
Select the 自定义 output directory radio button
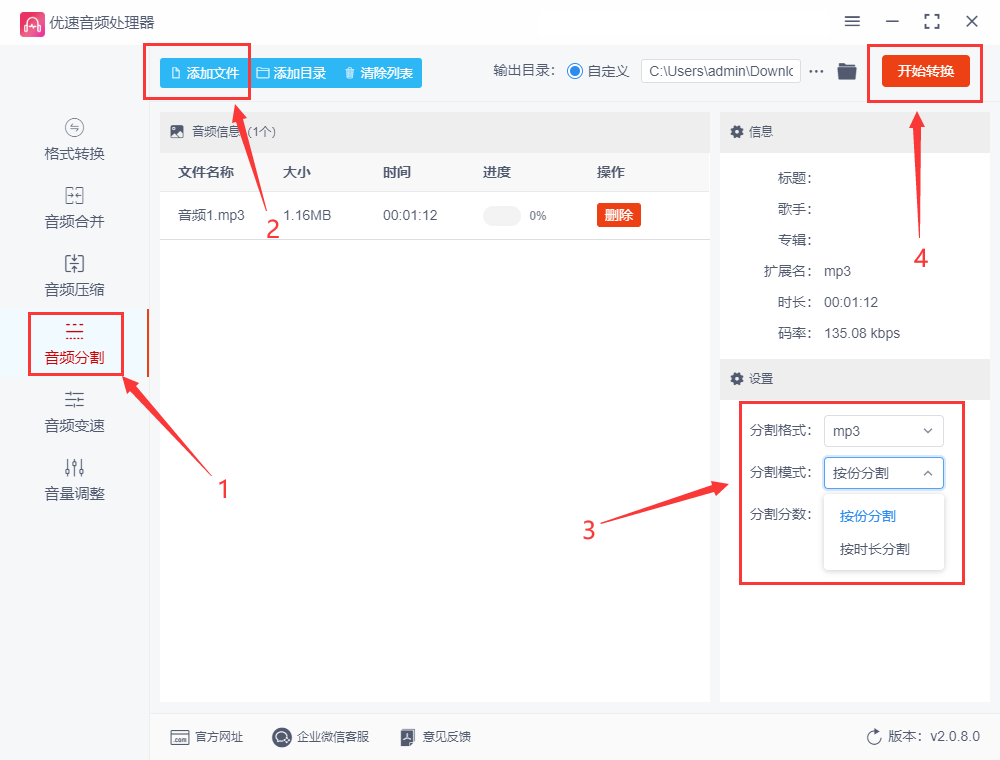[575, 71]
